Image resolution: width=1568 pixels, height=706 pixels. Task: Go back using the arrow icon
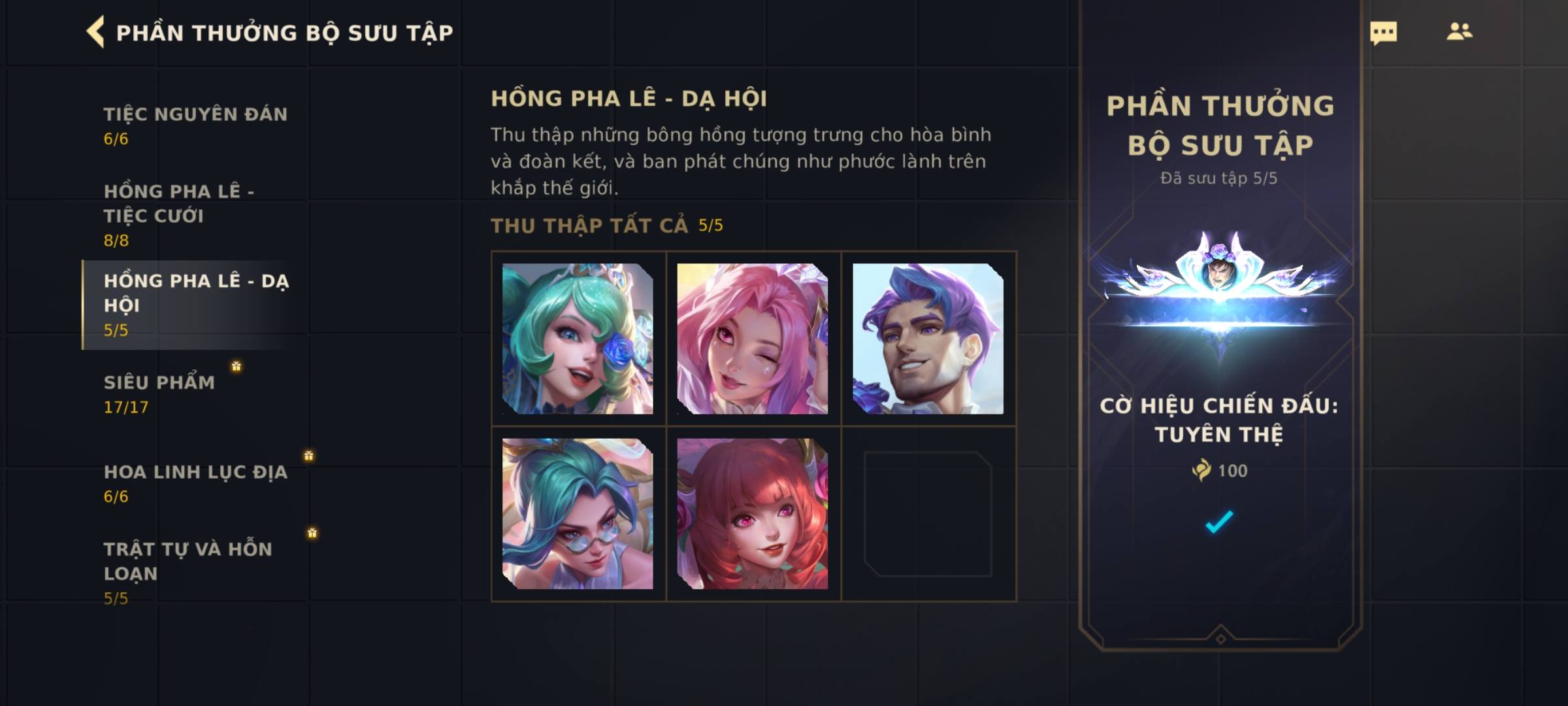pos(95,32)
